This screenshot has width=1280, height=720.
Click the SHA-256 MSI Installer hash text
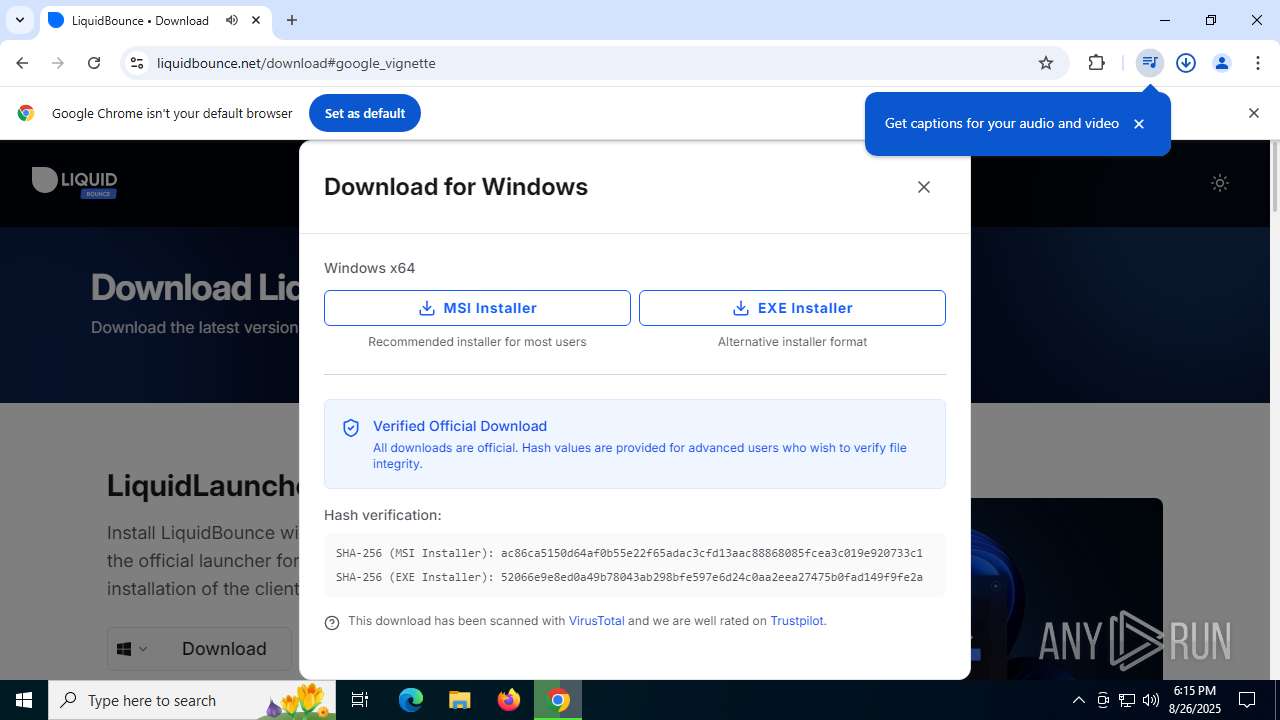click(x=629, y=553)
